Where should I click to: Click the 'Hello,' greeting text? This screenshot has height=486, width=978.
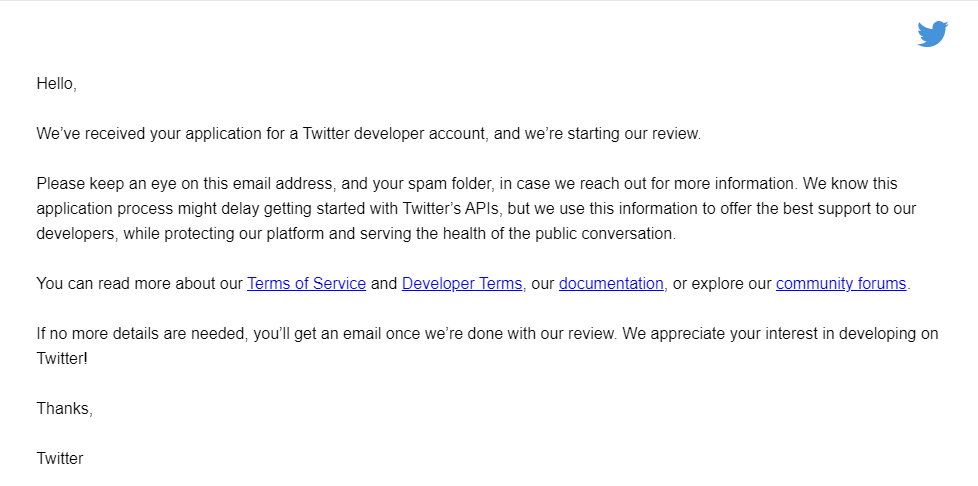(57, 84)
